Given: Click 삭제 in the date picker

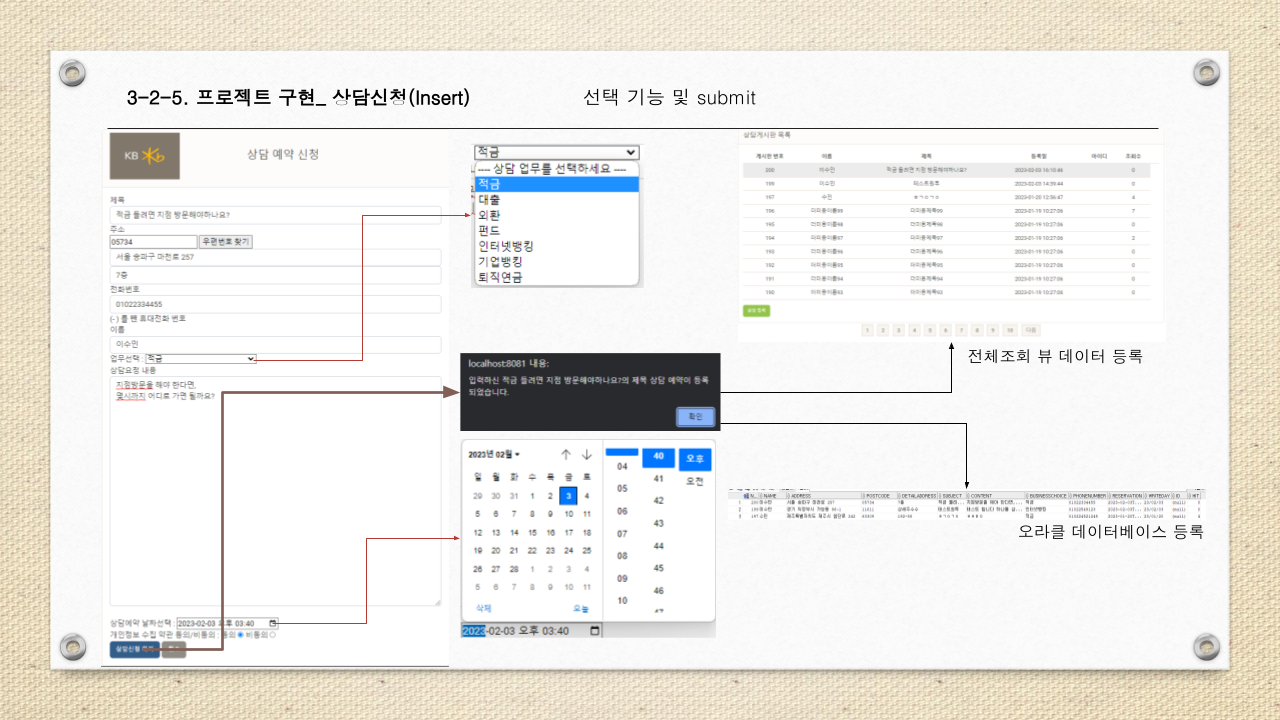Looking at the screenshot, I should coord(484,607).
